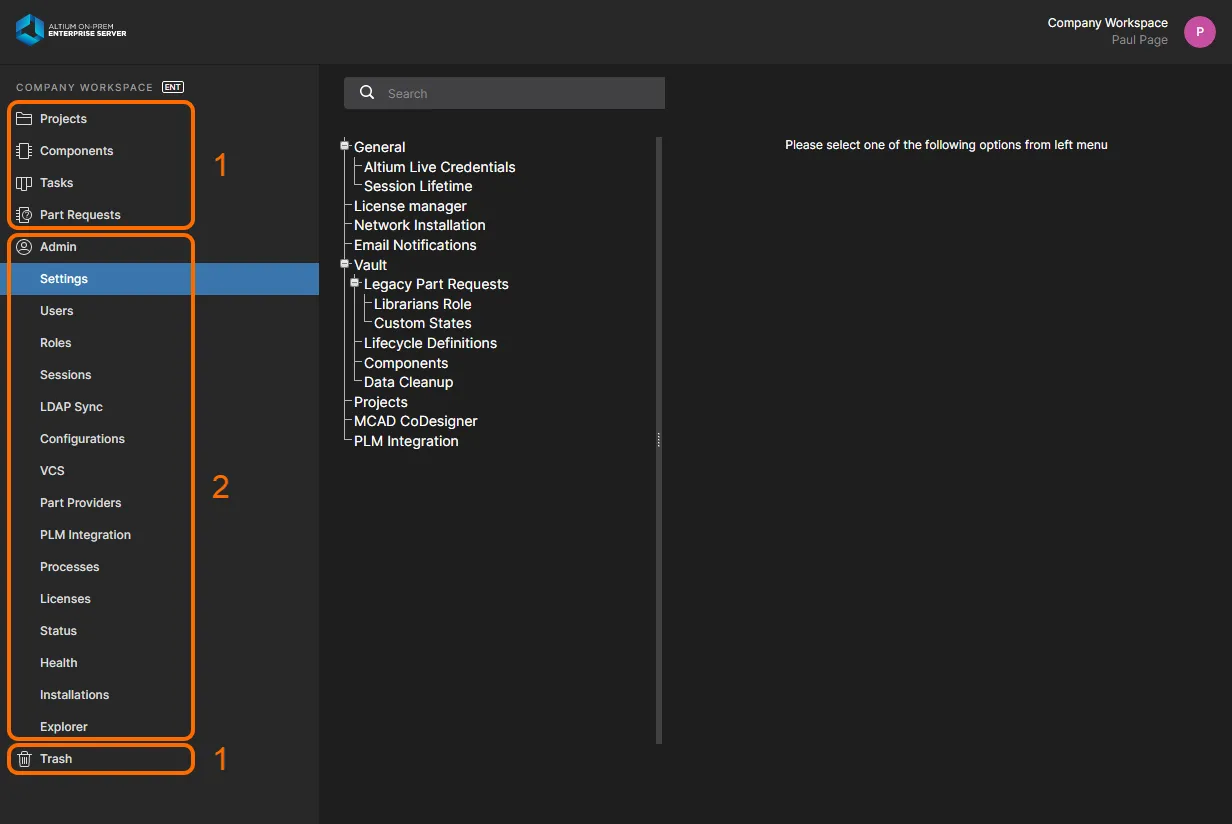Click the settings tree splitter handle

coord(659,440)
